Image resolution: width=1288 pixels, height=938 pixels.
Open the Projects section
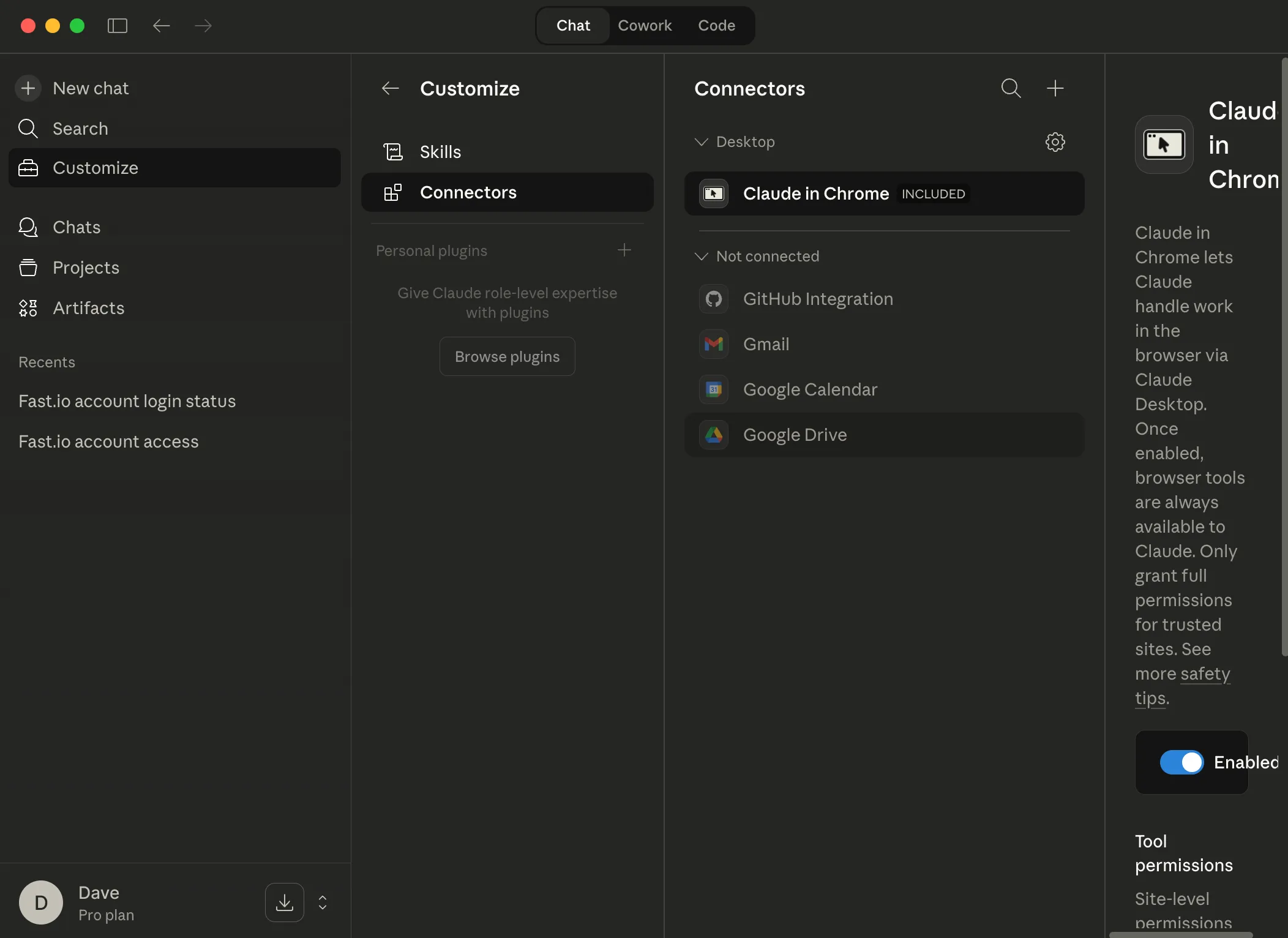coord(86,268)
